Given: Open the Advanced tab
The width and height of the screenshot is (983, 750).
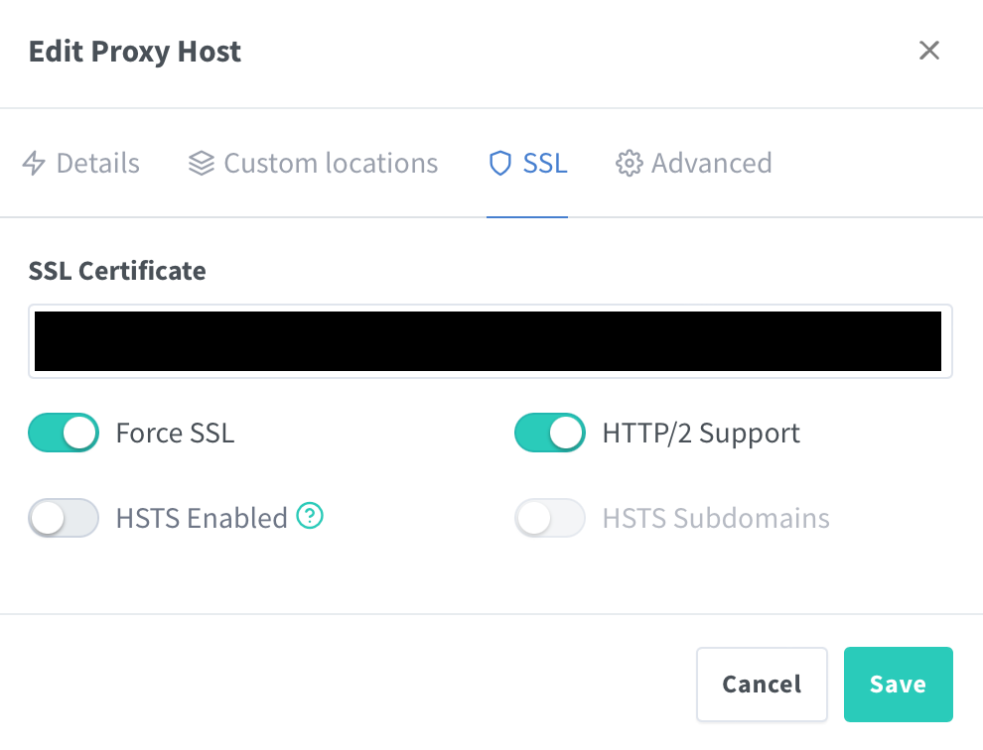Looking at the screenshot, I should pyautogui.click(x=693, y=163).
